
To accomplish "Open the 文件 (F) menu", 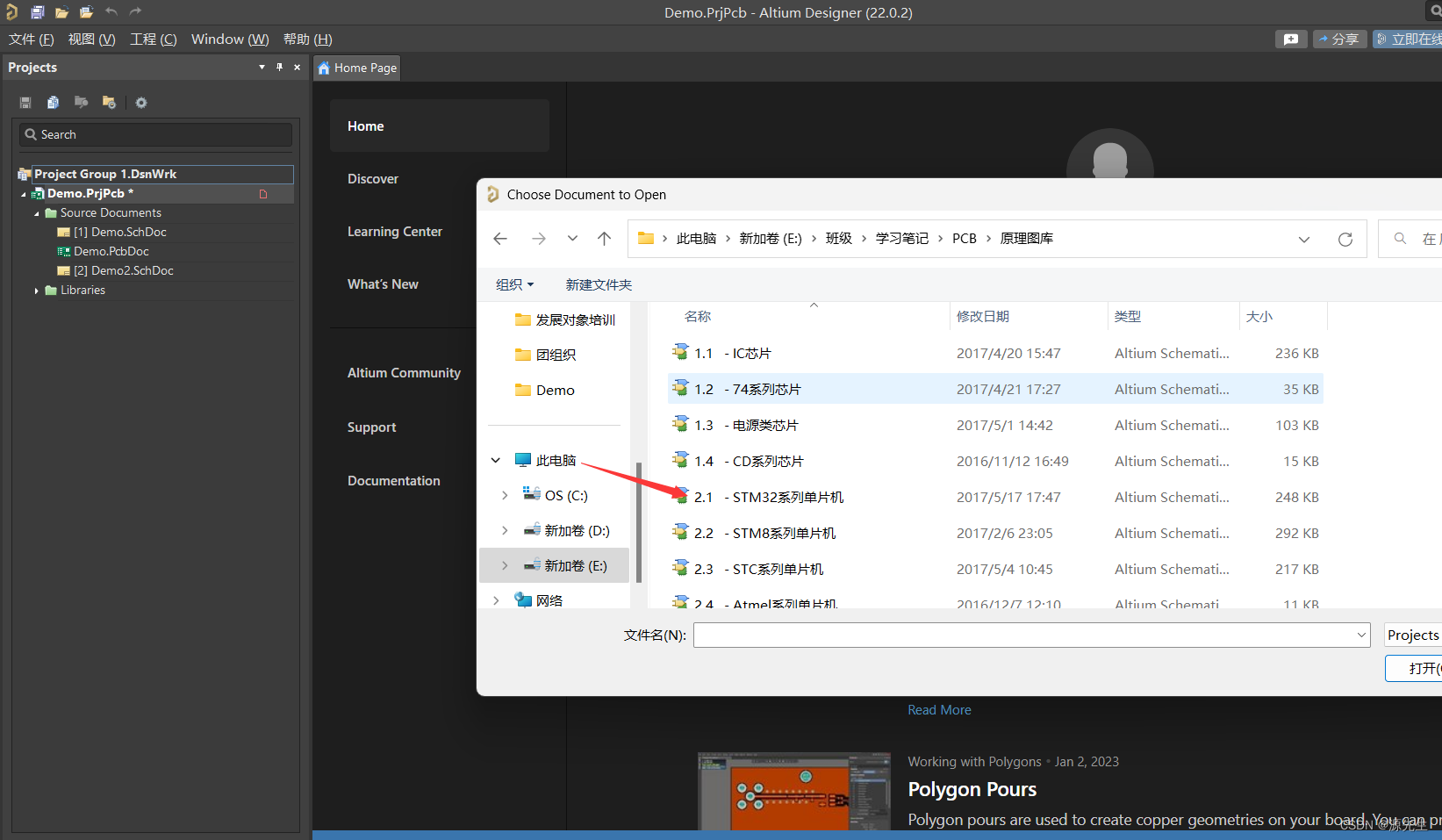I will coord(32,39).
